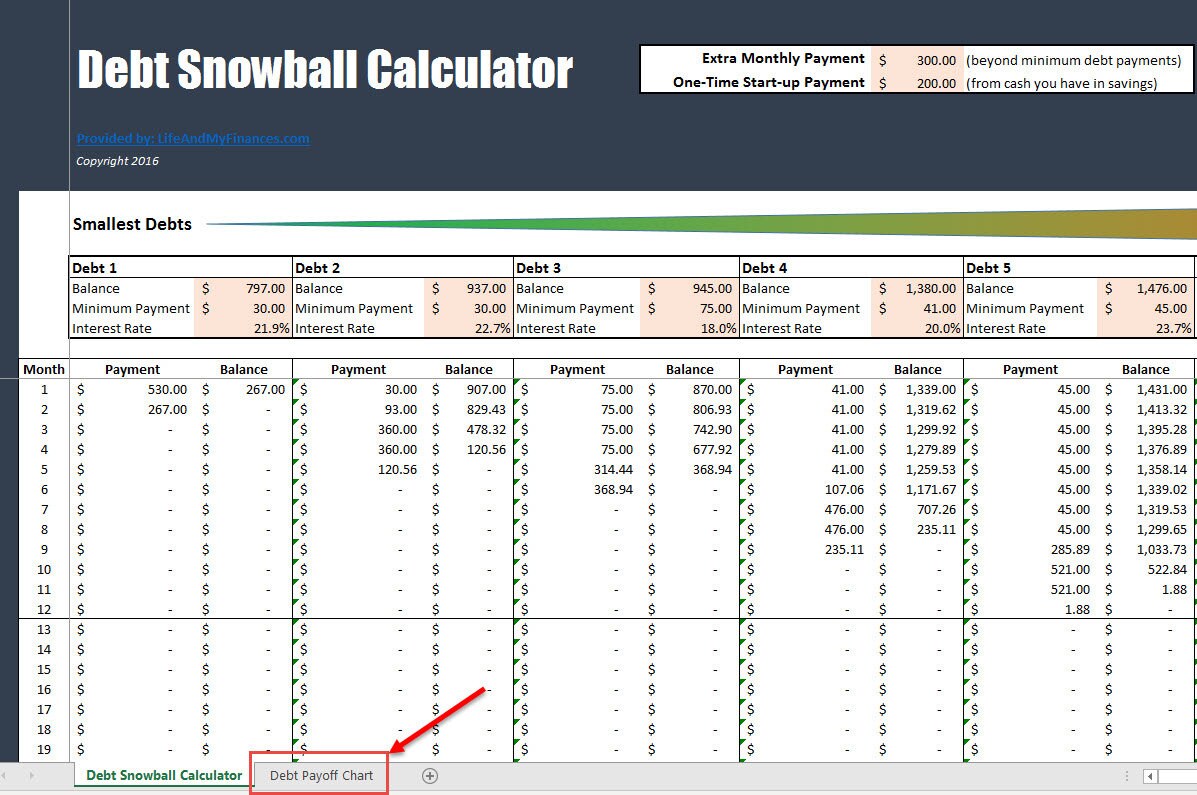Click the Copyright 2016 text
Viewport: 1197px width, 795px height.
(x=117, y=161)
